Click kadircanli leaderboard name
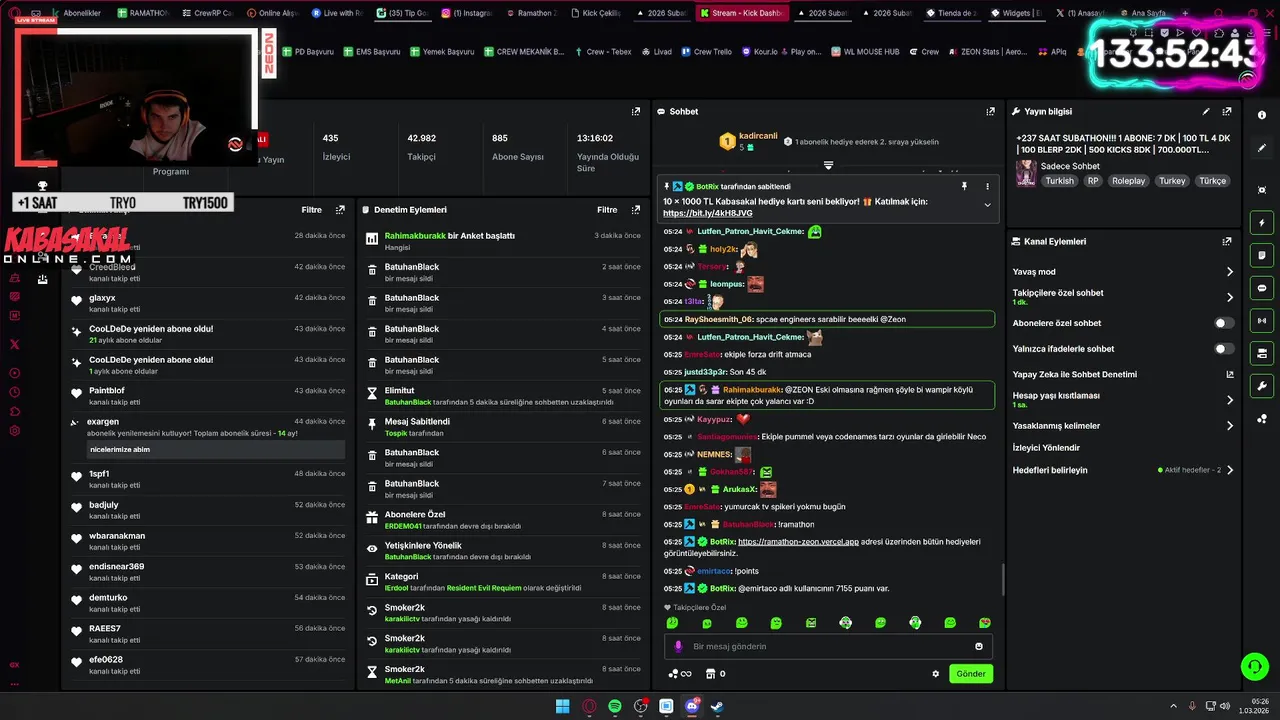This screenshot has height=720, width=1280. [758, 136]
